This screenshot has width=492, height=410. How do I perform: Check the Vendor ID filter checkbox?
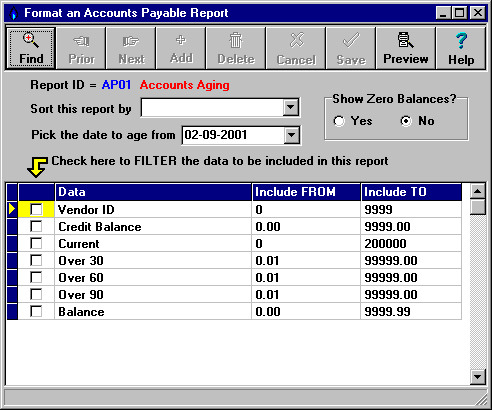pos(36,209)
